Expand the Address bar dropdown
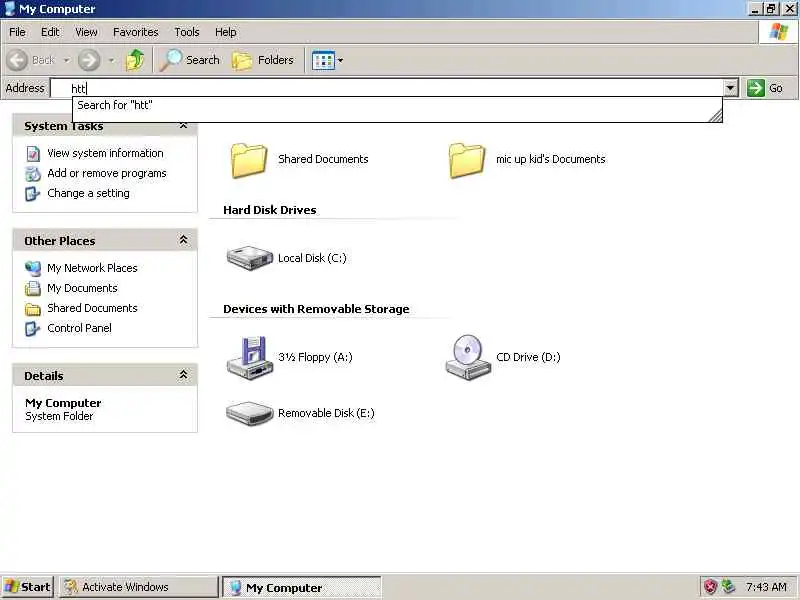 tap(731, 88)
